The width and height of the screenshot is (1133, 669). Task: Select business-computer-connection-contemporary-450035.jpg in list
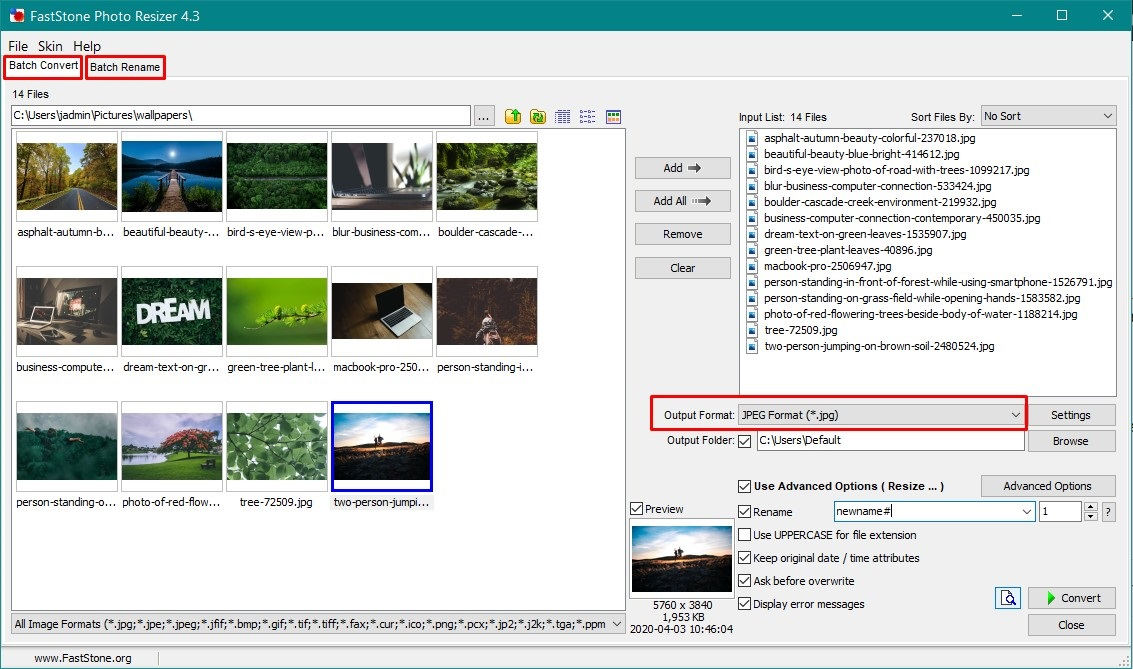click(902, 218)
